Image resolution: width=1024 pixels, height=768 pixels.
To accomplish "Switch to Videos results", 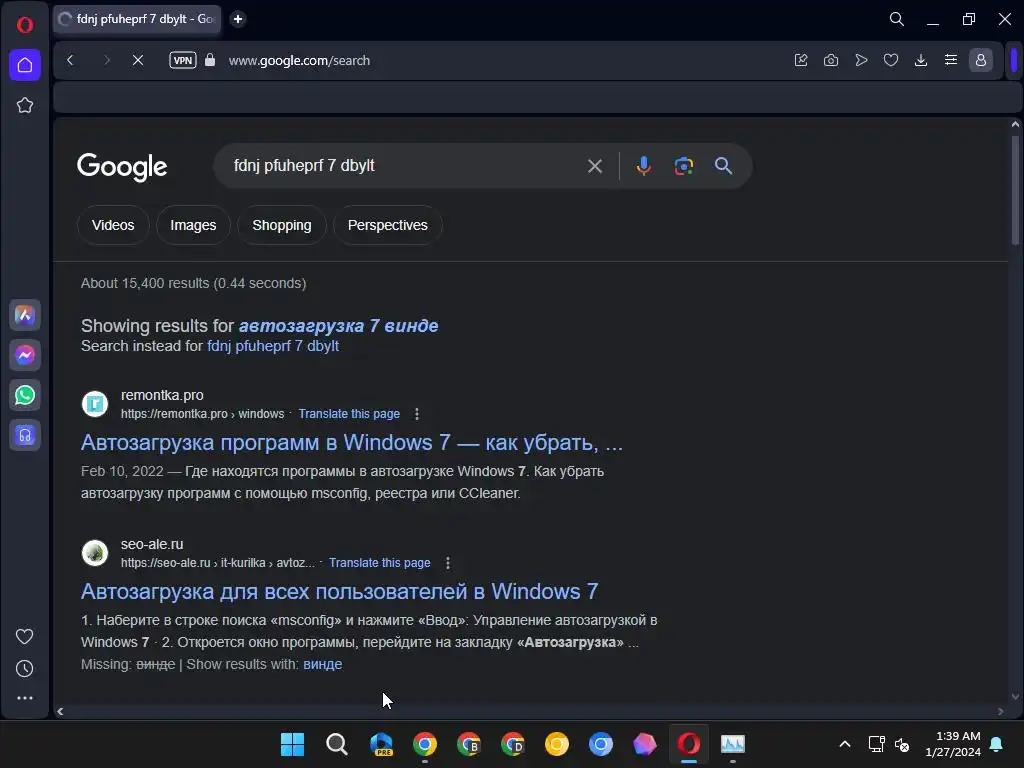I will coord(113,225).
